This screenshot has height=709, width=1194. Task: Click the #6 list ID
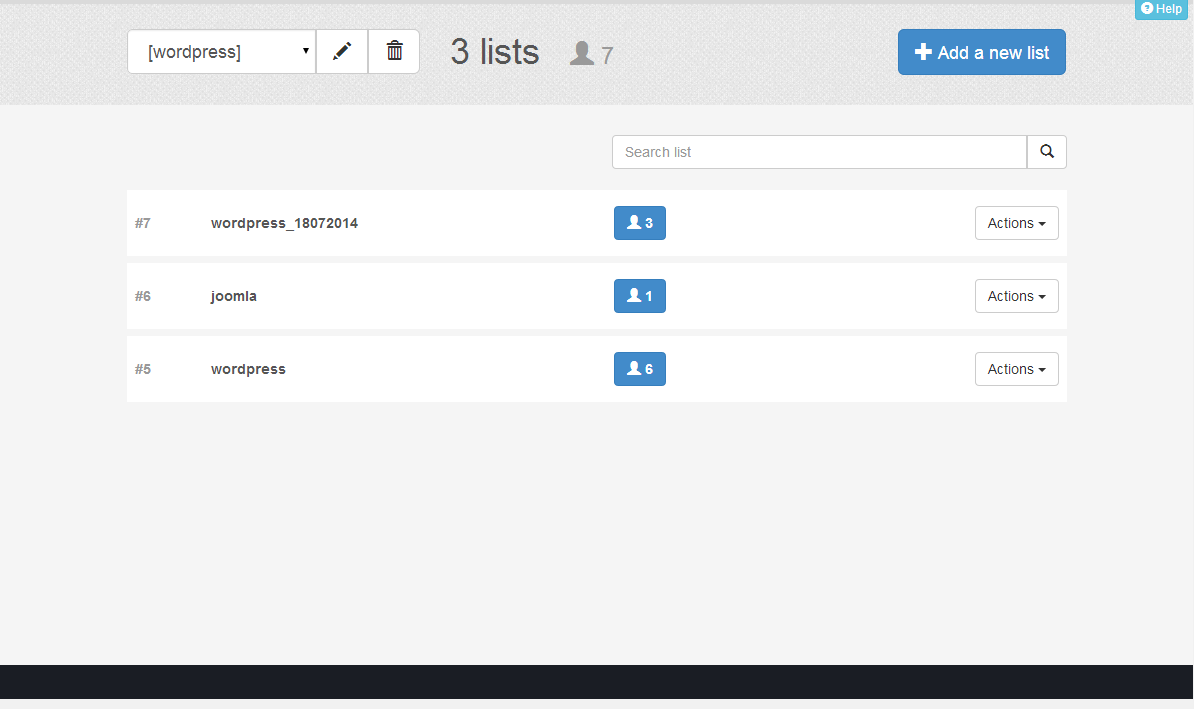coord(143,296)
